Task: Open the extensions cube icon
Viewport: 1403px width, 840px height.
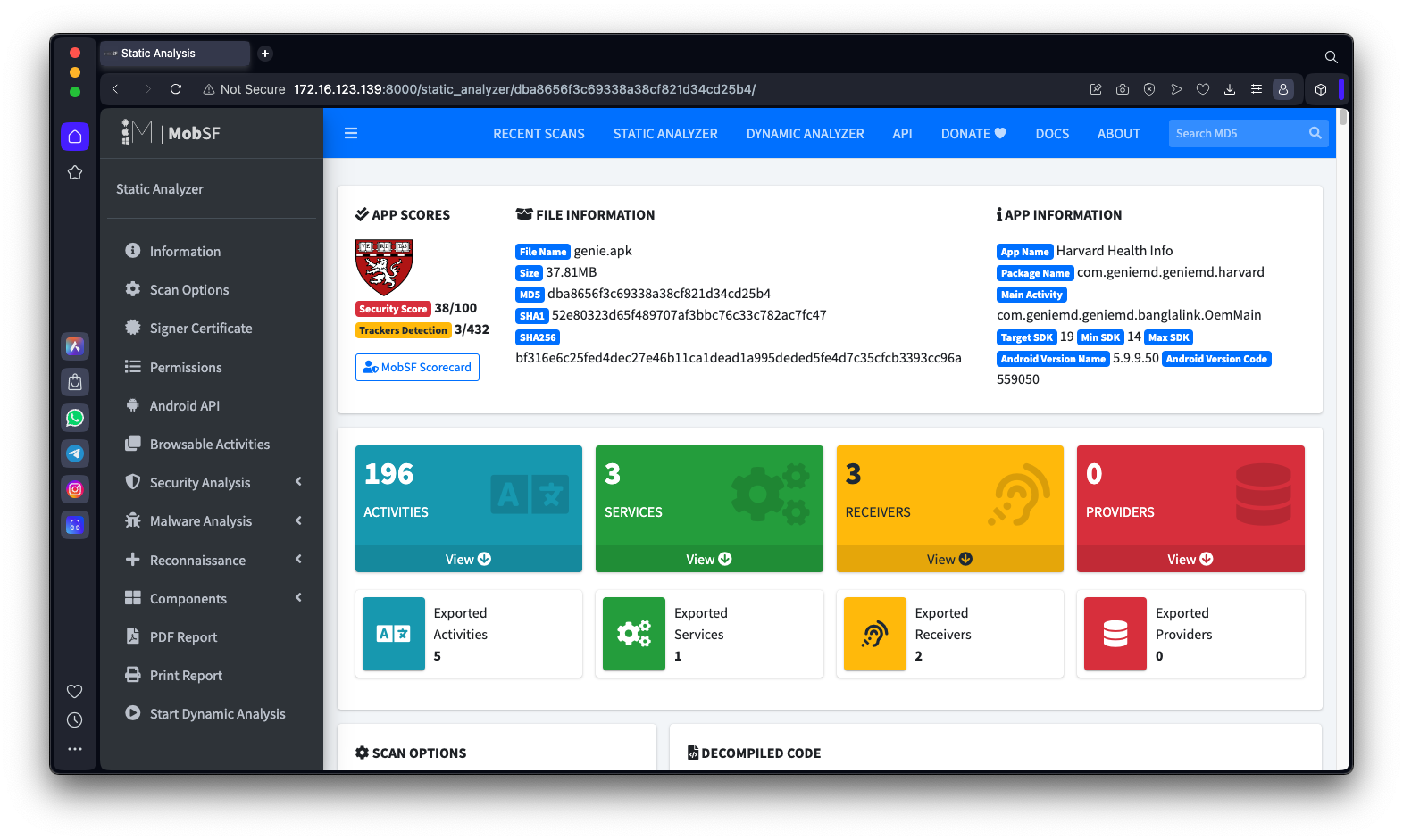Action: tap(1321, 89)
